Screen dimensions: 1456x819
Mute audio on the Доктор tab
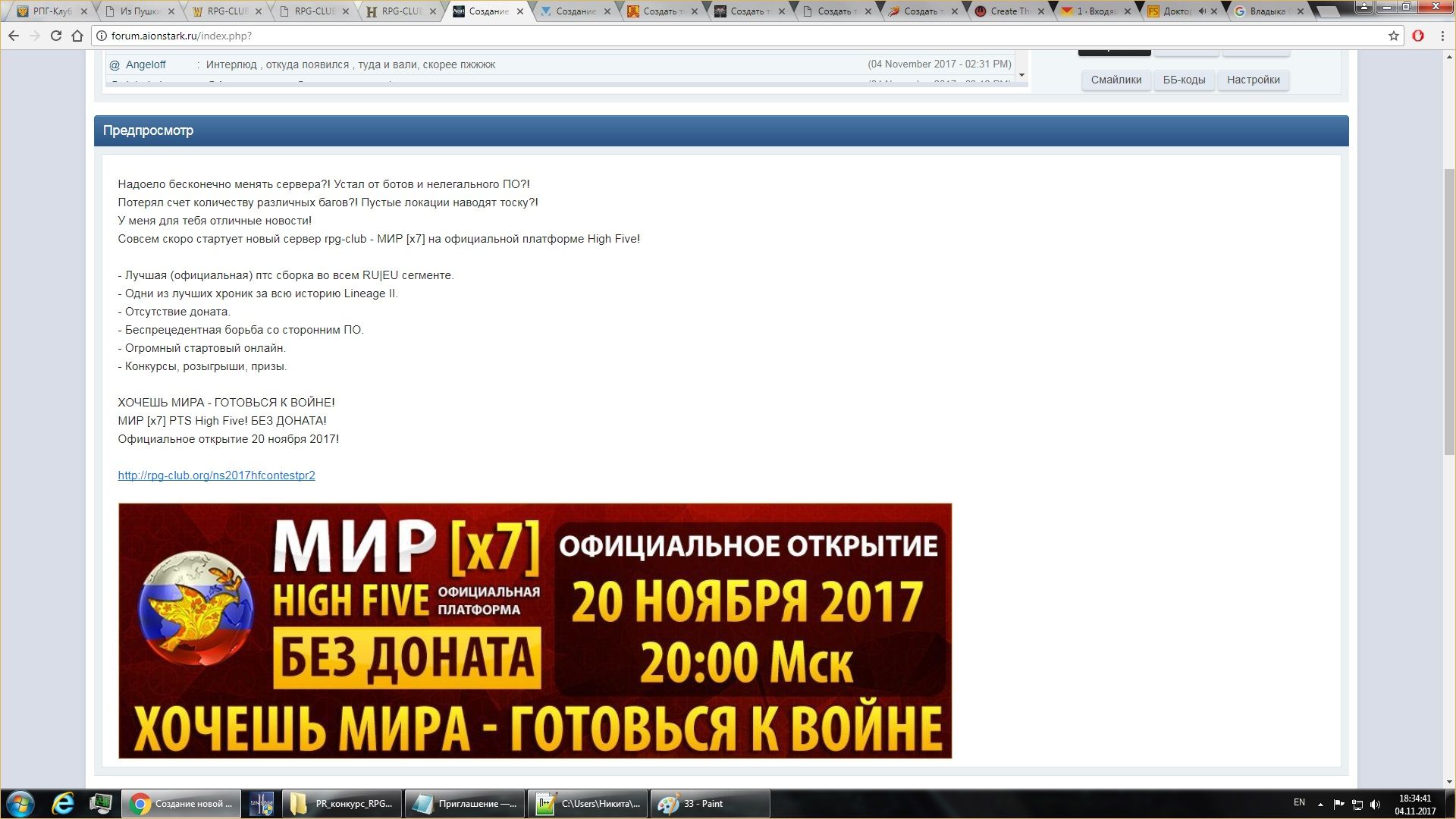click(1202, 11)
